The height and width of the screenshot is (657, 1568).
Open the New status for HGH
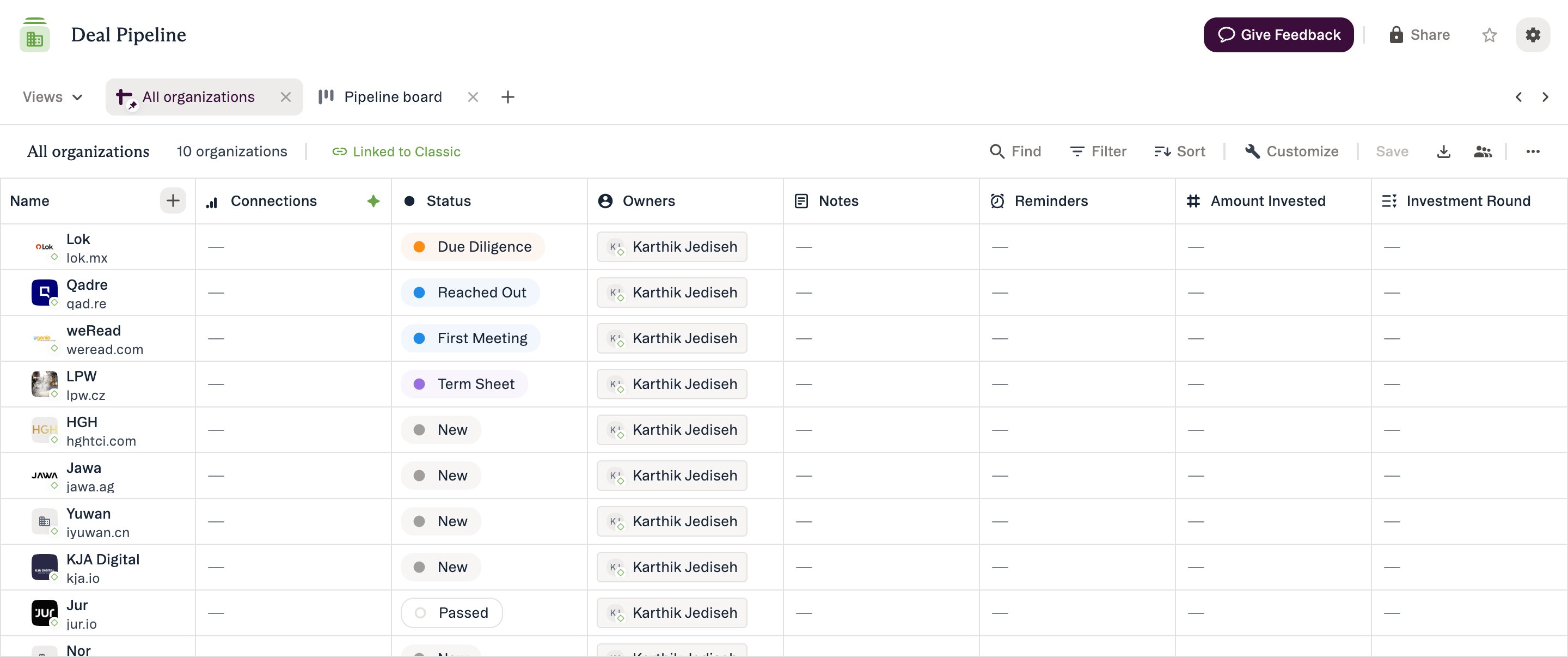coord(440,429)
